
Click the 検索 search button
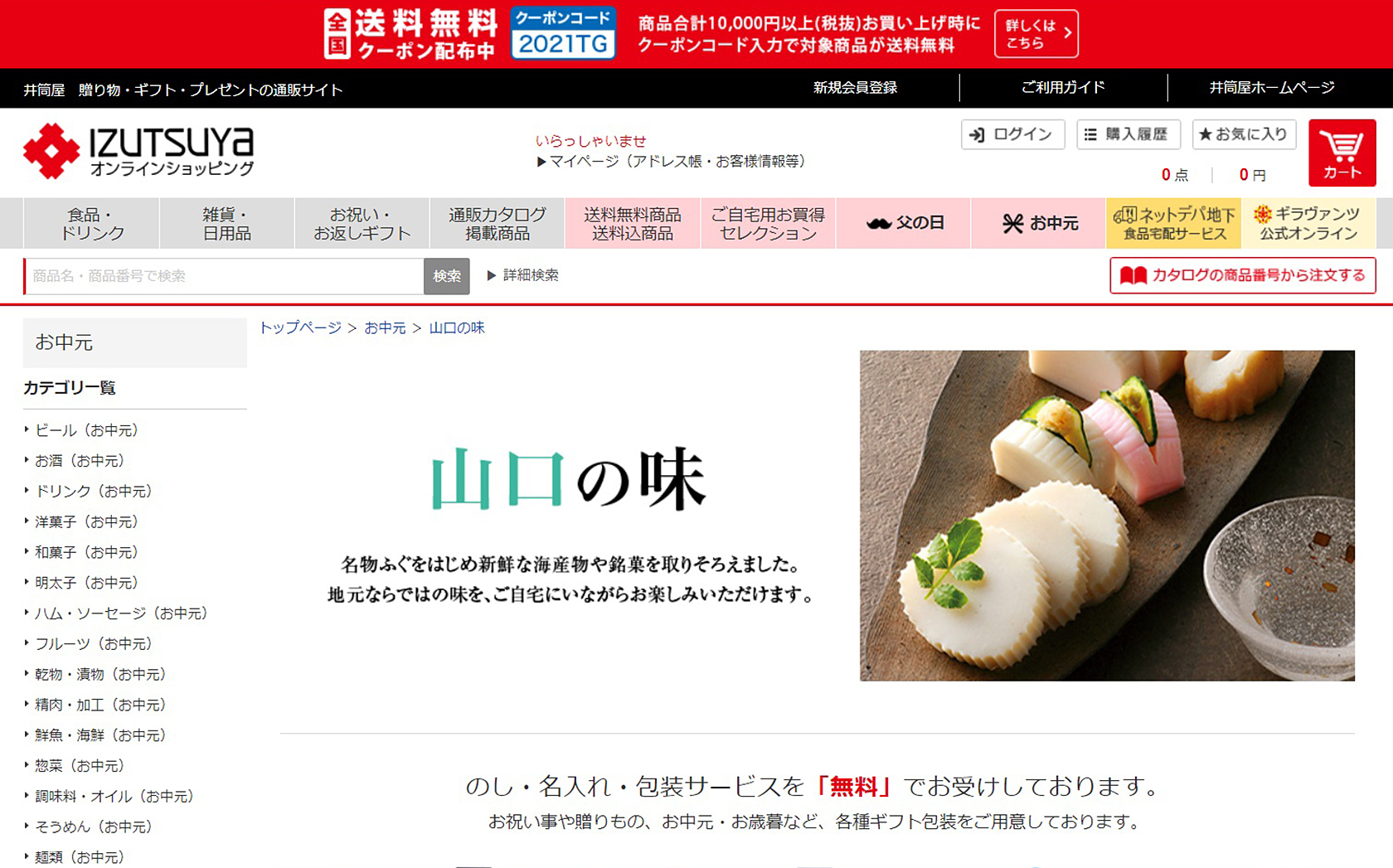(x=446, y=276)
